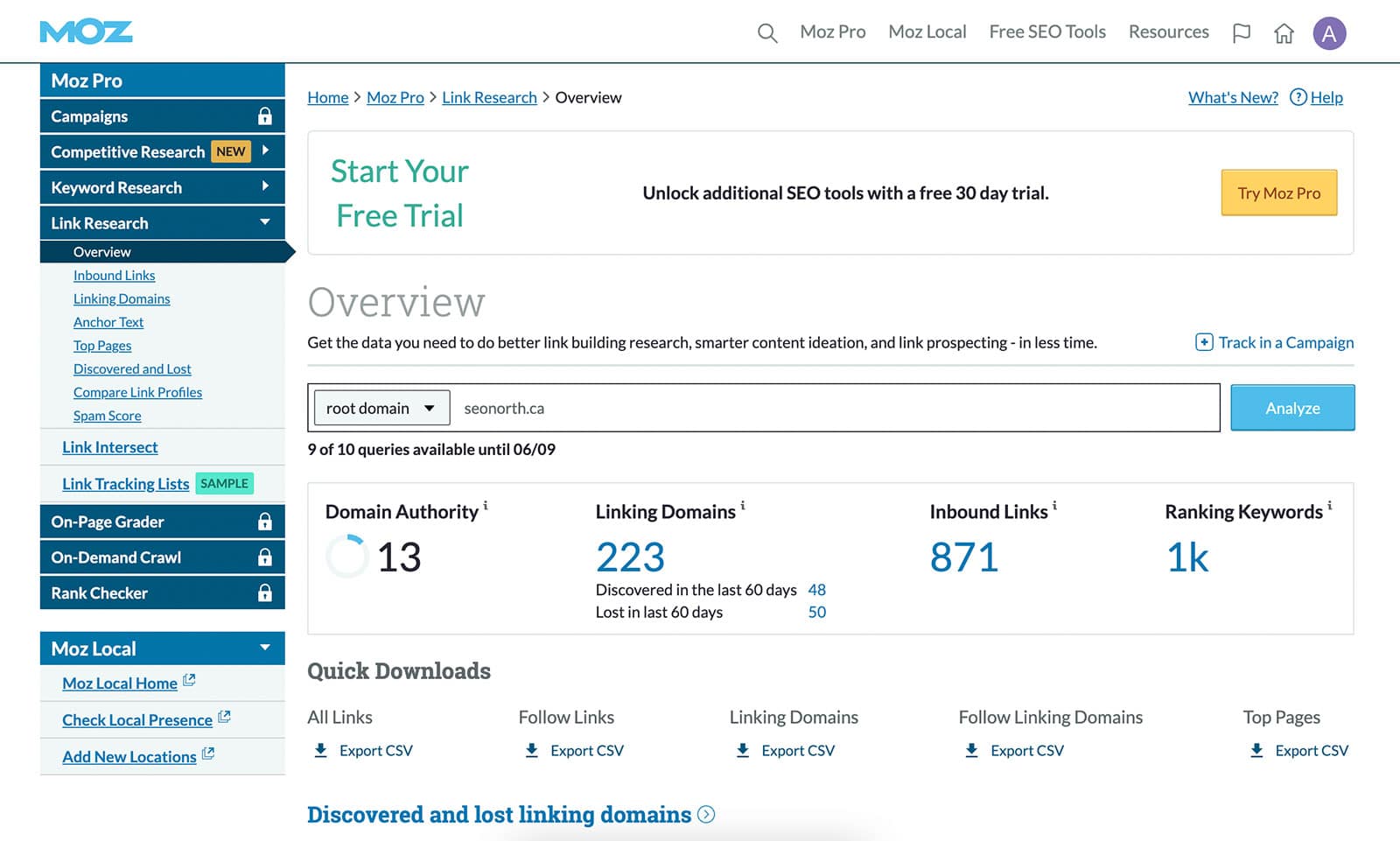Click Follow Linking Domains download icon

coord(971,750)
